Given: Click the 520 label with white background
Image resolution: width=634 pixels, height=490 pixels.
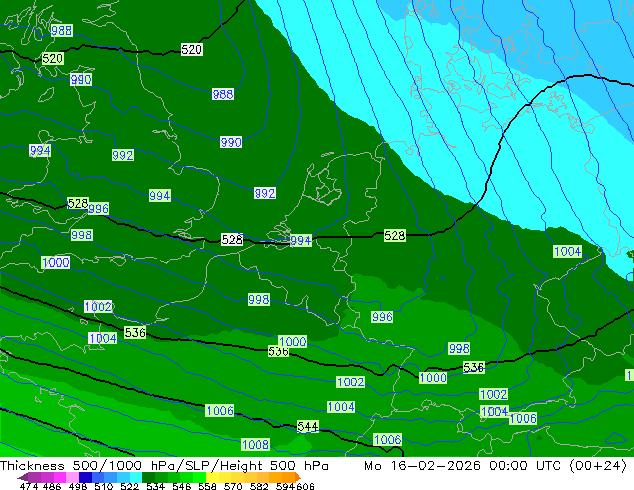Looking at the screenshot, I should [191, 50].
